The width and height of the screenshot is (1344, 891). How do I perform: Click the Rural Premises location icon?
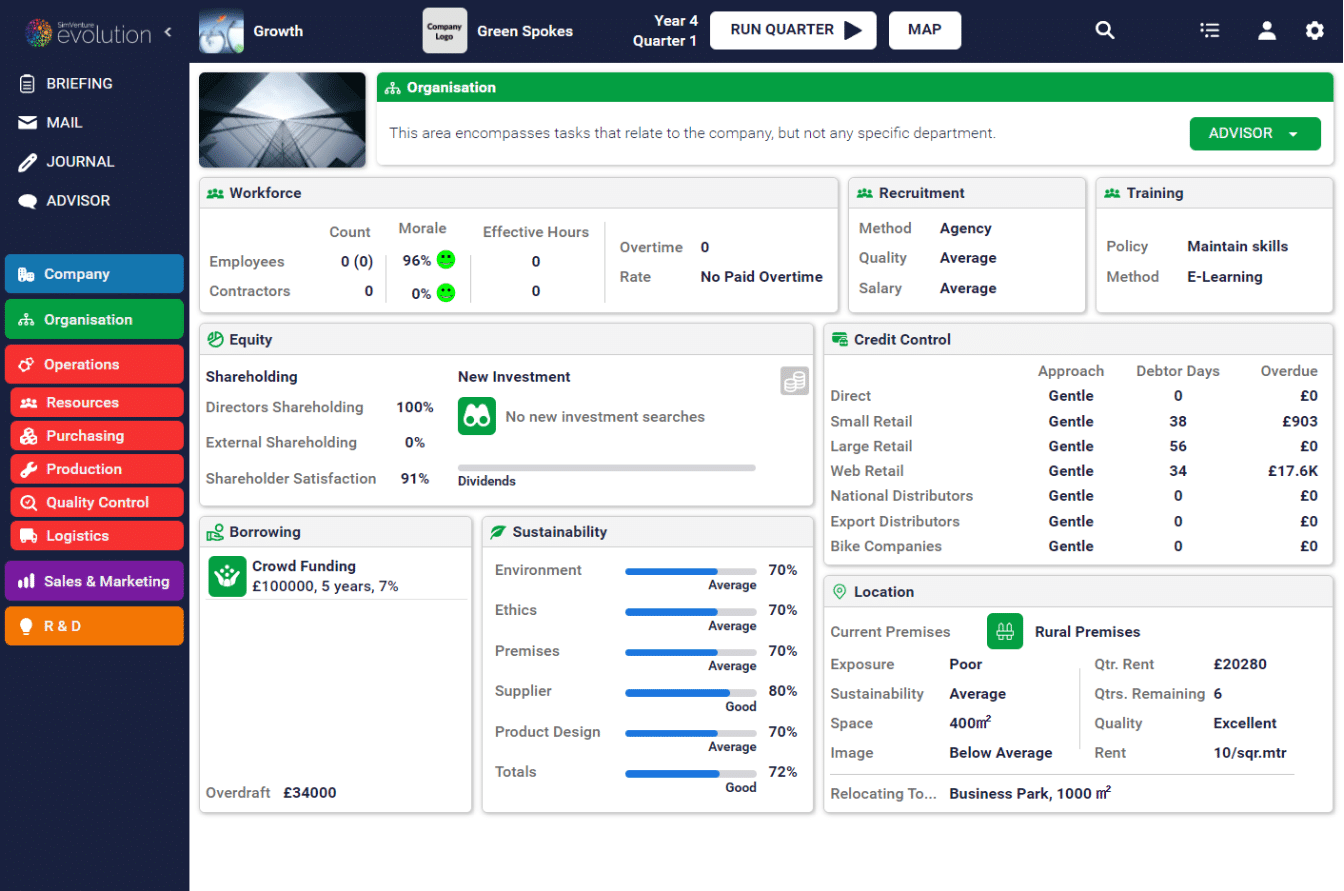pos(1005,632)
